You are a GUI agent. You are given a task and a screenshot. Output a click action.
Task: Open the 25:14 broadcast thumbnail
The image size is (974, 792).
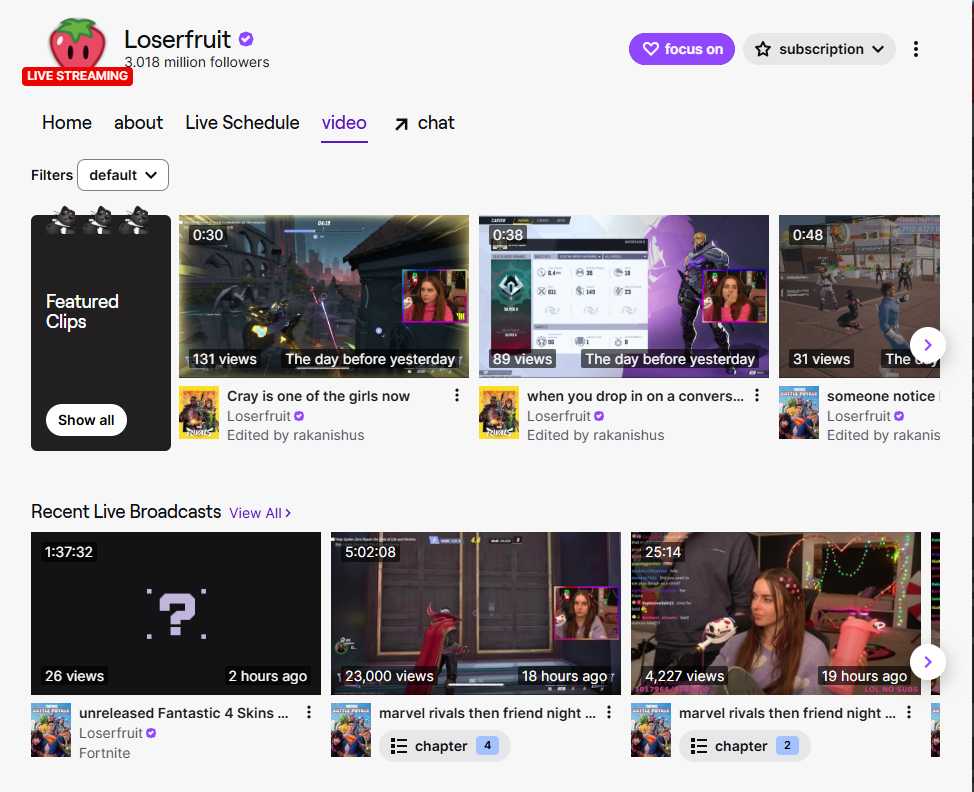(x=776, y=613)
